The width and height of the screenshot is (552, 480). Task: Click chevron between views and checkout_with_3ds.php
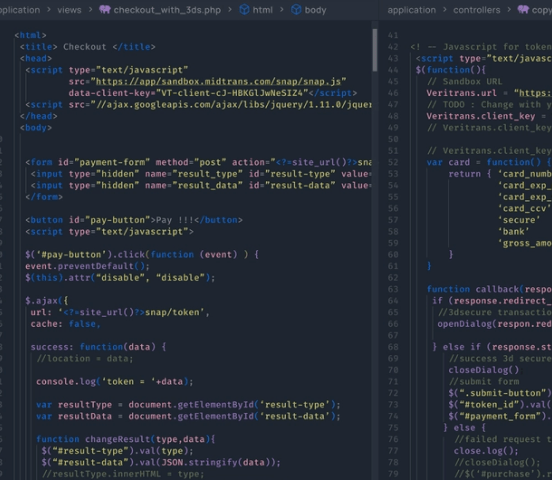click(x=90, y=10)
